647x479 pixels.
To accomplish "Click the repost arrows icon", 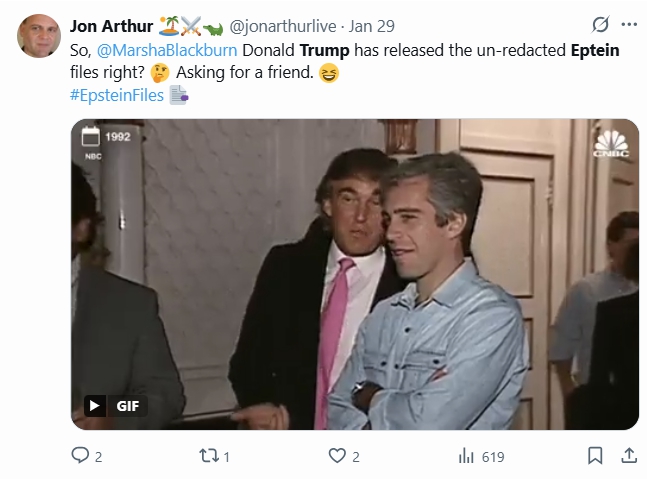I will click(210, 456).
